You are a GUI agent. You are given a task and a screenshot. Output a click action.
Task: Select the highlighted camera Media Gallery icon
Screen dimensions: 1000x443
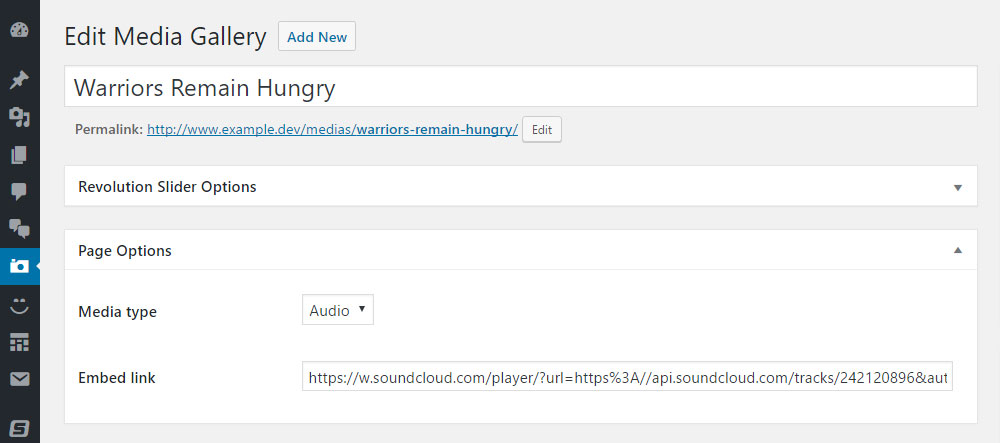[x=19, y=266]
